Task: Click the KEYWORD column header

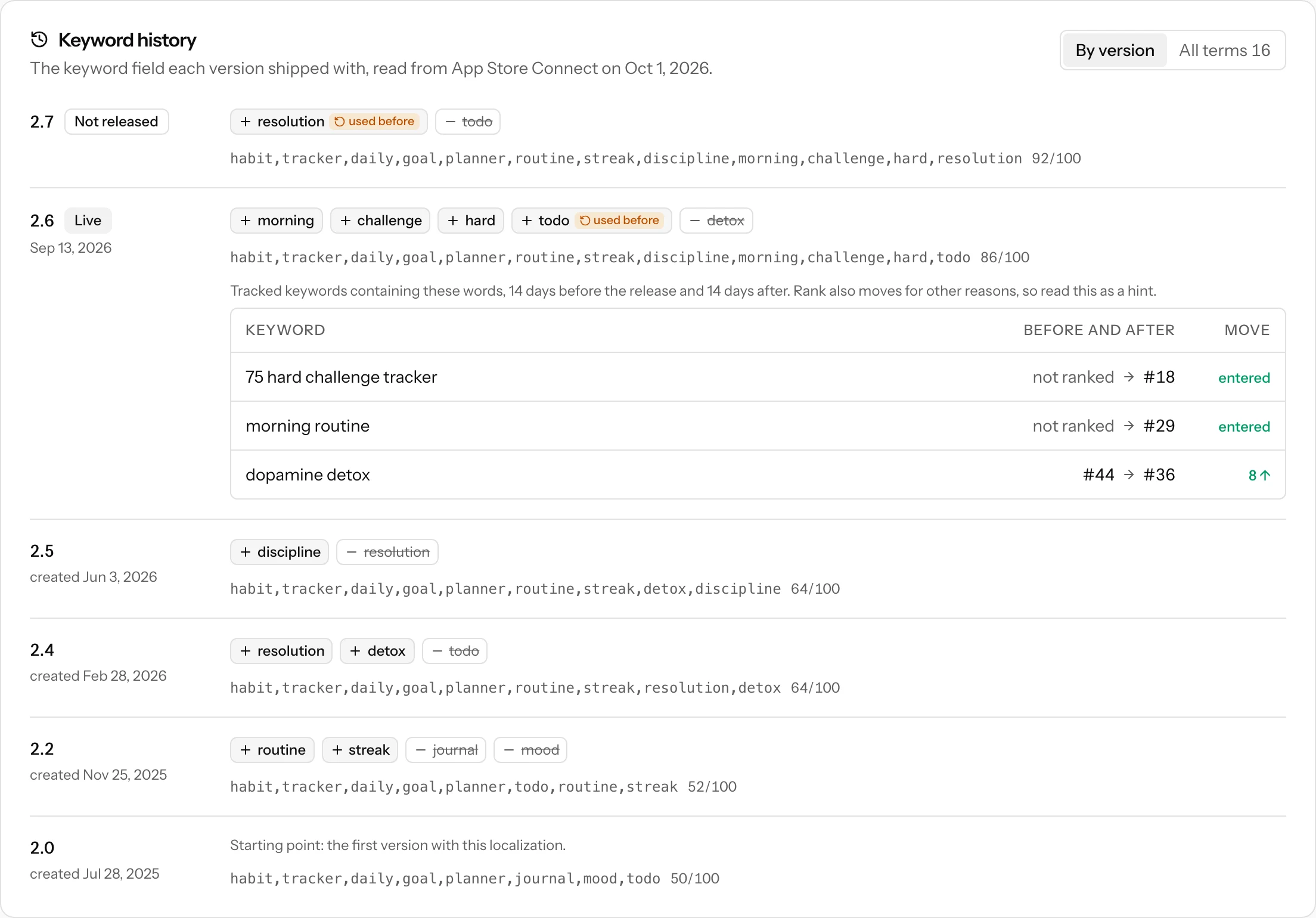Action: tap(285, 330)
